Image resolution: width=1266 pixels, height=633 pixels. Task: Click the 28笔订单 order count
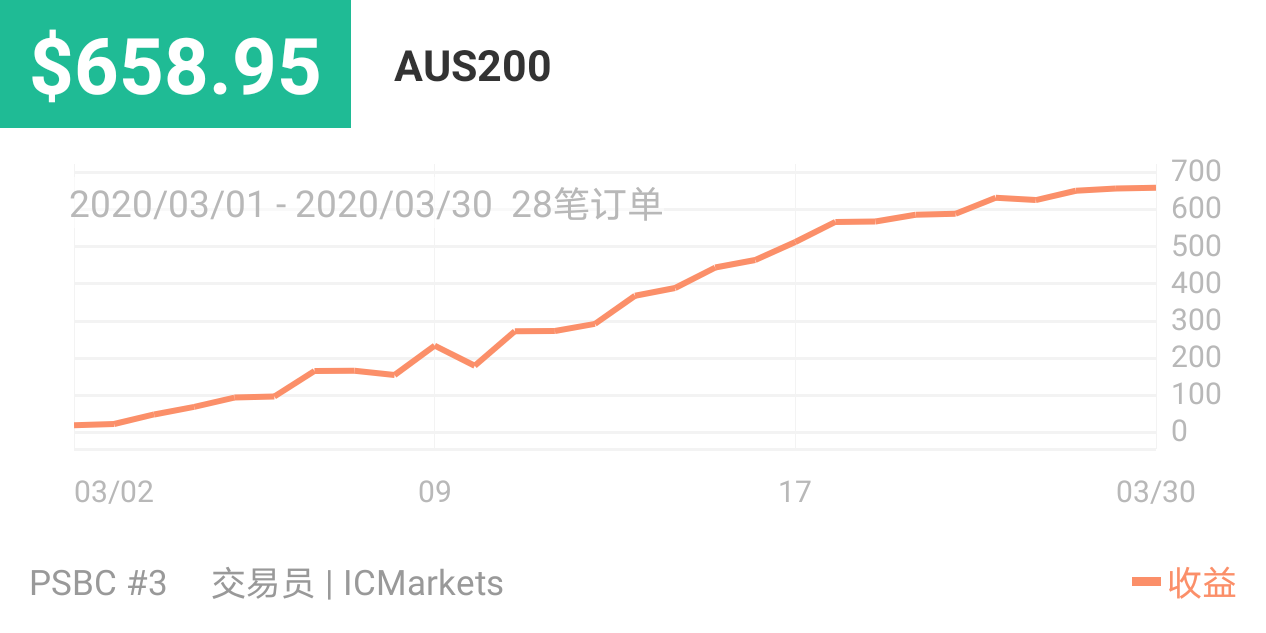587,205
